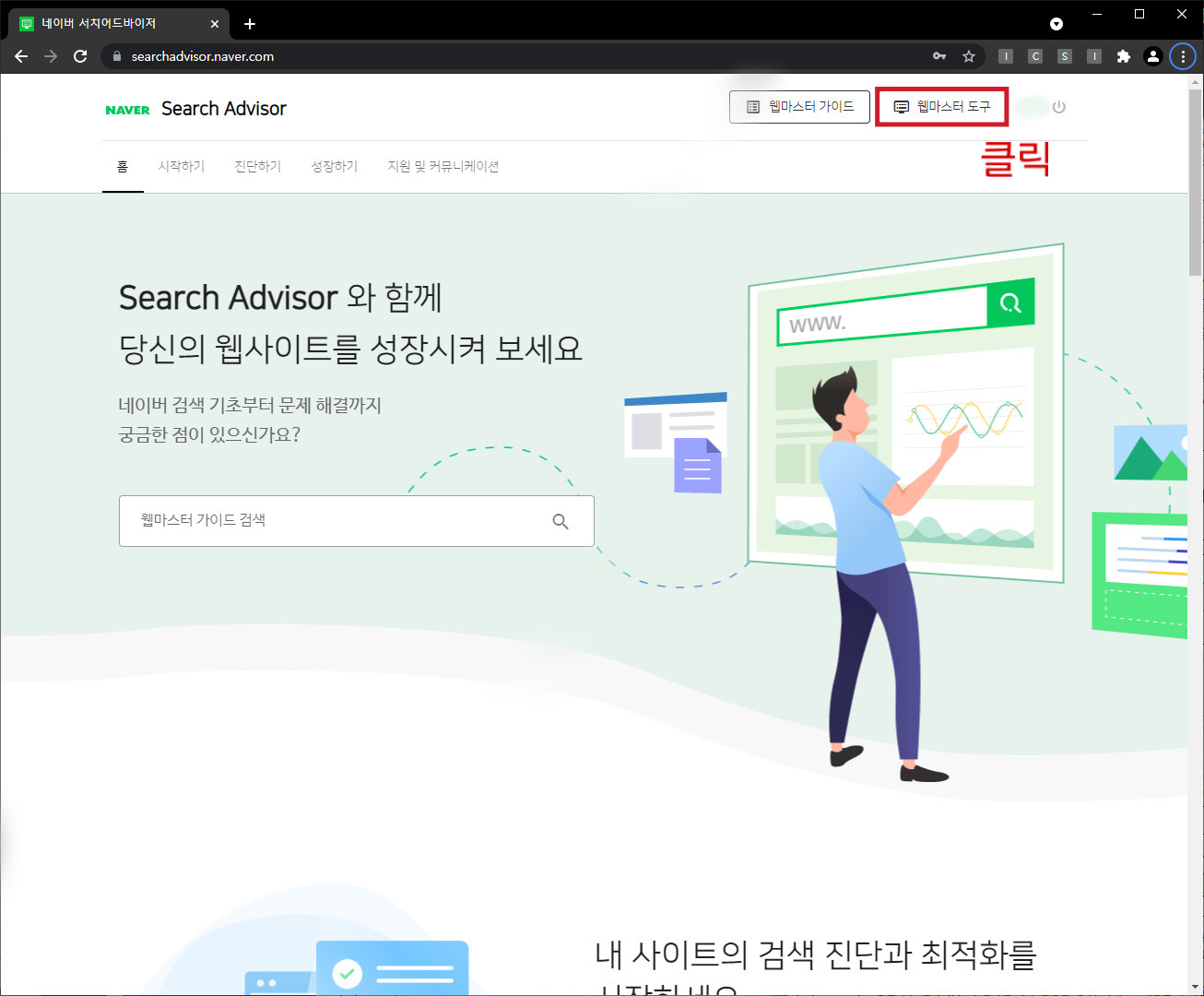Close the 네이버 서치어드바이저 tab
This screenshot has width=1204, height=996.
[x=215, y=24]
